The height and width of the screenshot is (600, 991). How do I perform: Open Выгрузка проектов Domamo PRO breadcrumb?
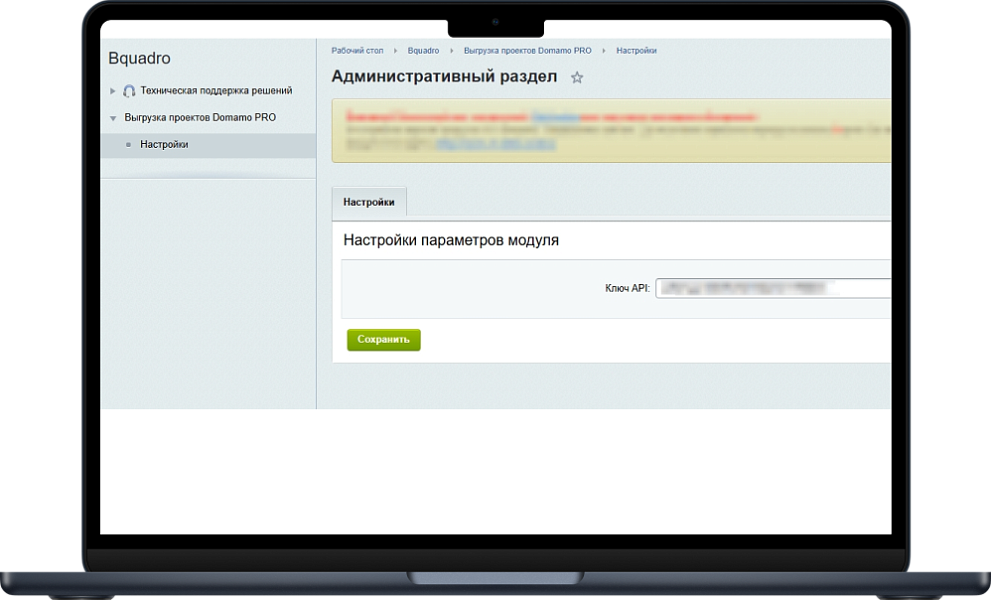(528, 50)
